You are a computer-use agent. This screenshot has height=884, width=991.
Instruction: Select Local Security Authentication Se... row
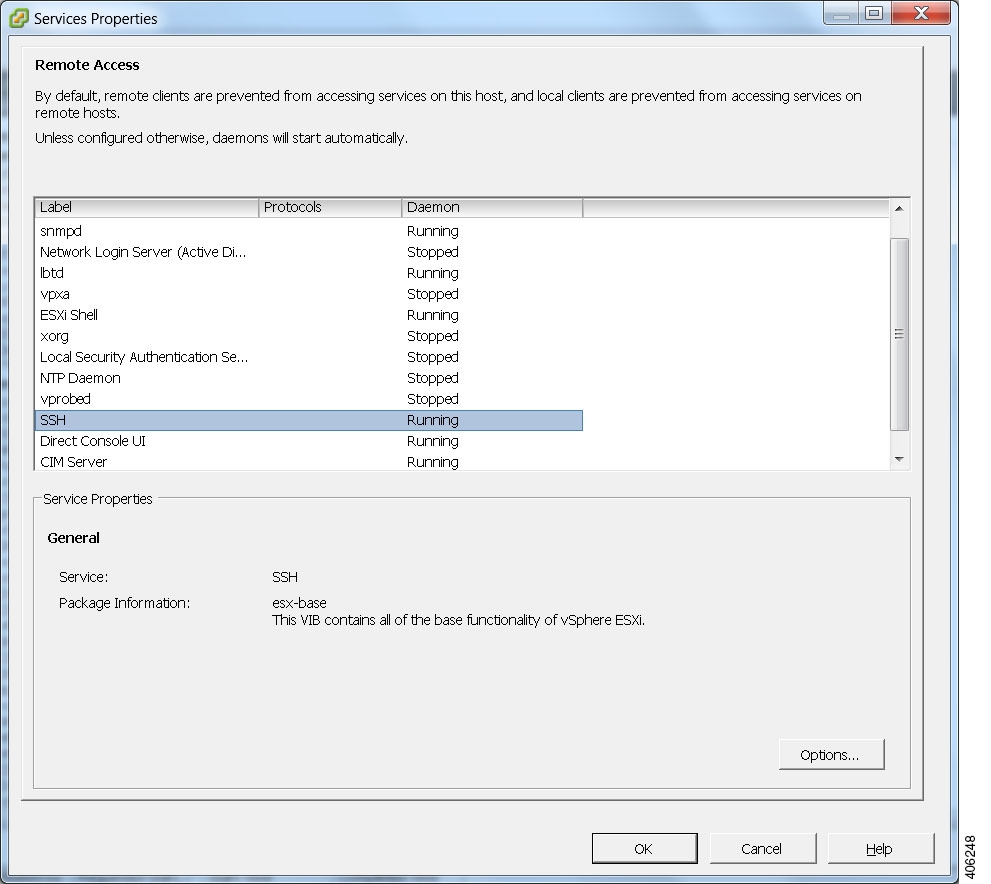[308, 357]
